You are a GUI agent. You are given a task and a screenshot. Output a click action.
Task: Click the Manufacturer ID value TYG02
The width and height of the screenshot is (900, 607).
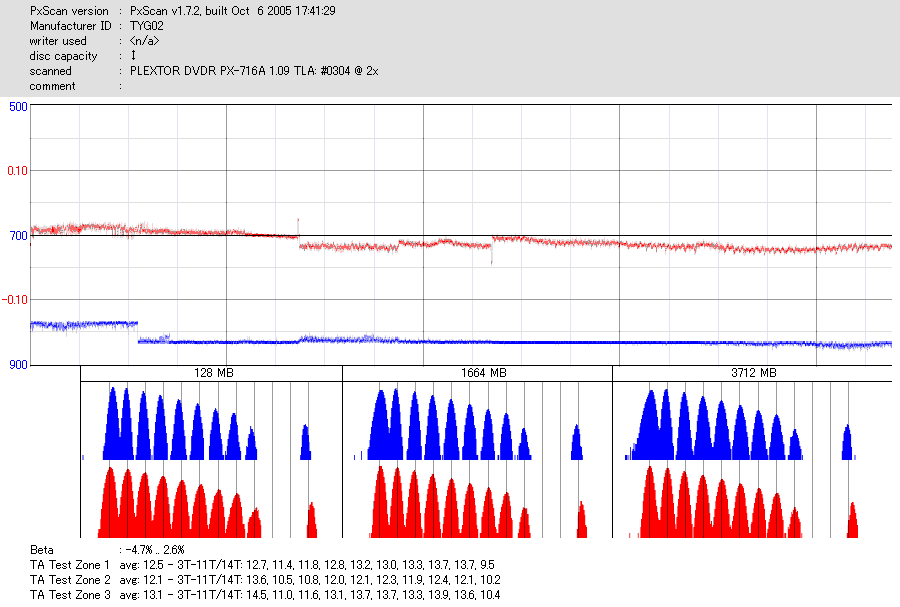(147, 26)
